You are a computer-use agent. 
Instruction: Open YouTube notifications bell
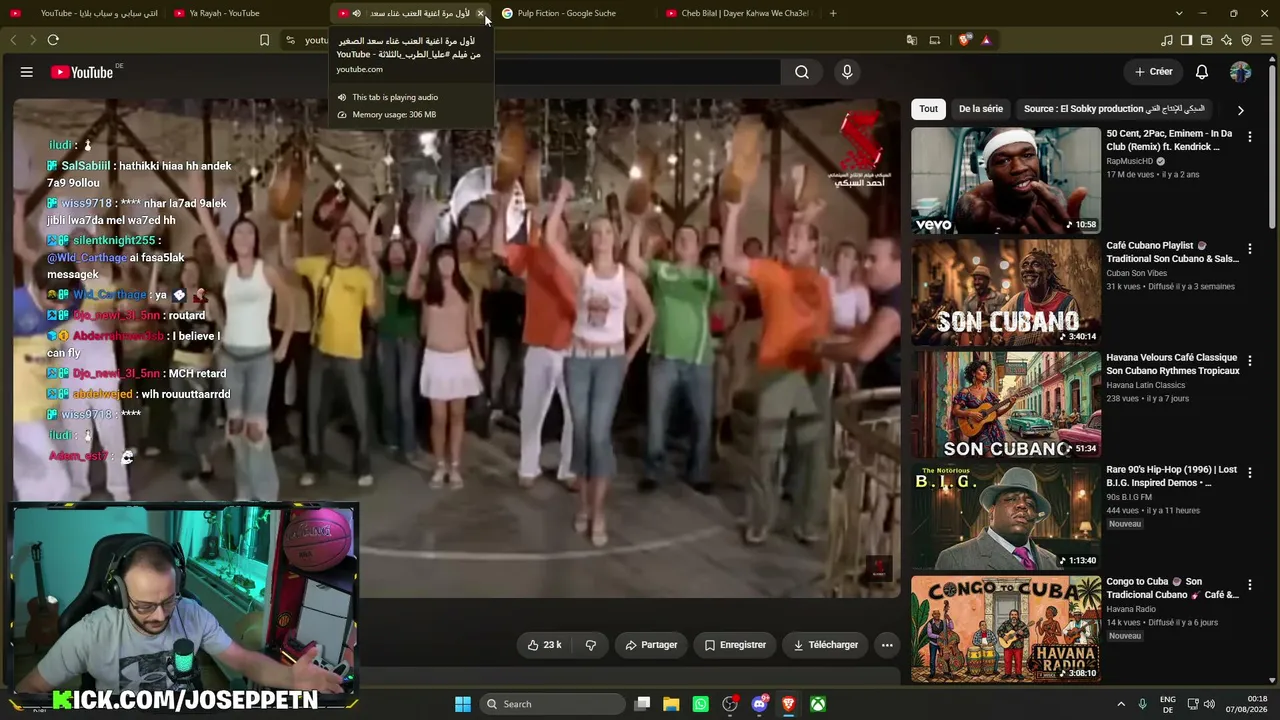(1202, 72)
